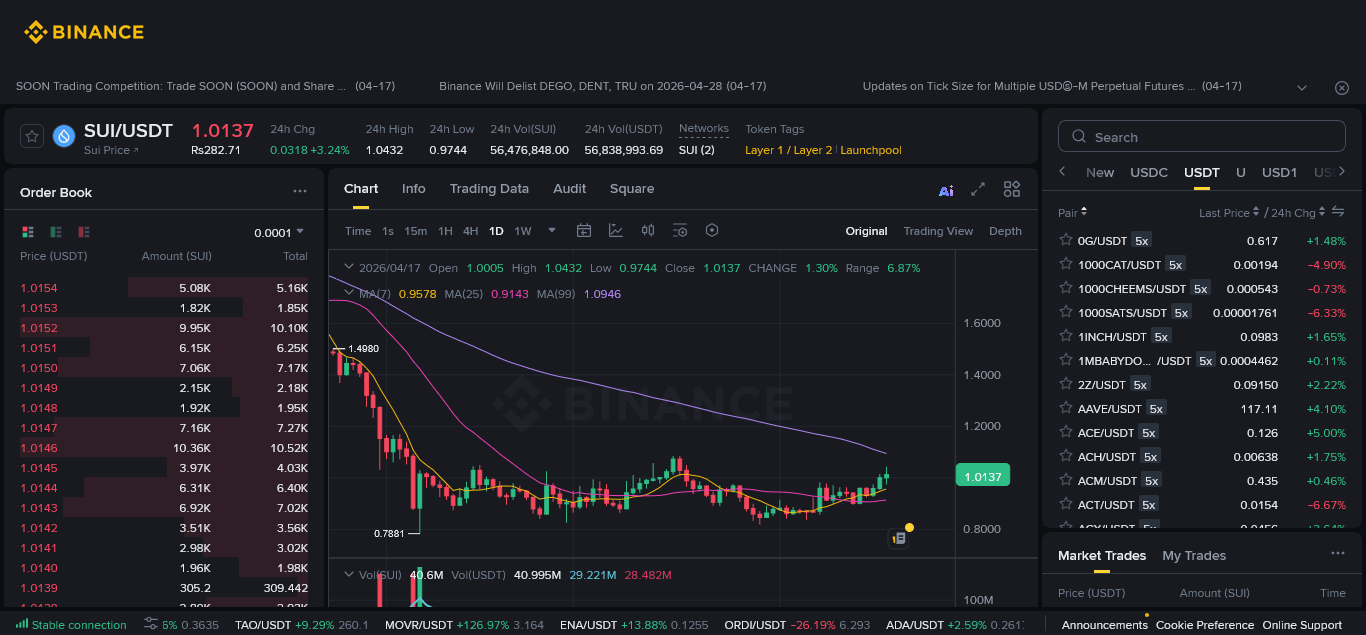Open Online Support

click(x=1302, y=625)
